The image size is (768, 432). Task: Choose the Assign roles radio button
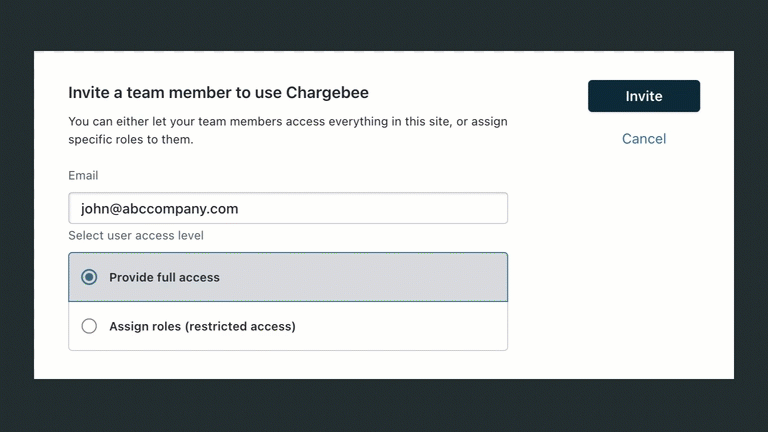click(89, 326)
